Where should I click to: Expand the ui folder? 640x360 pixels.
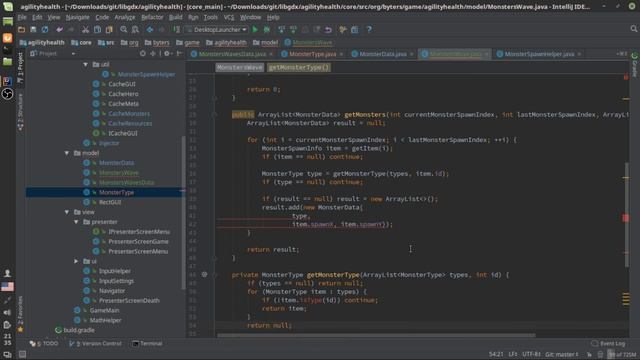(x=76, y=261)
